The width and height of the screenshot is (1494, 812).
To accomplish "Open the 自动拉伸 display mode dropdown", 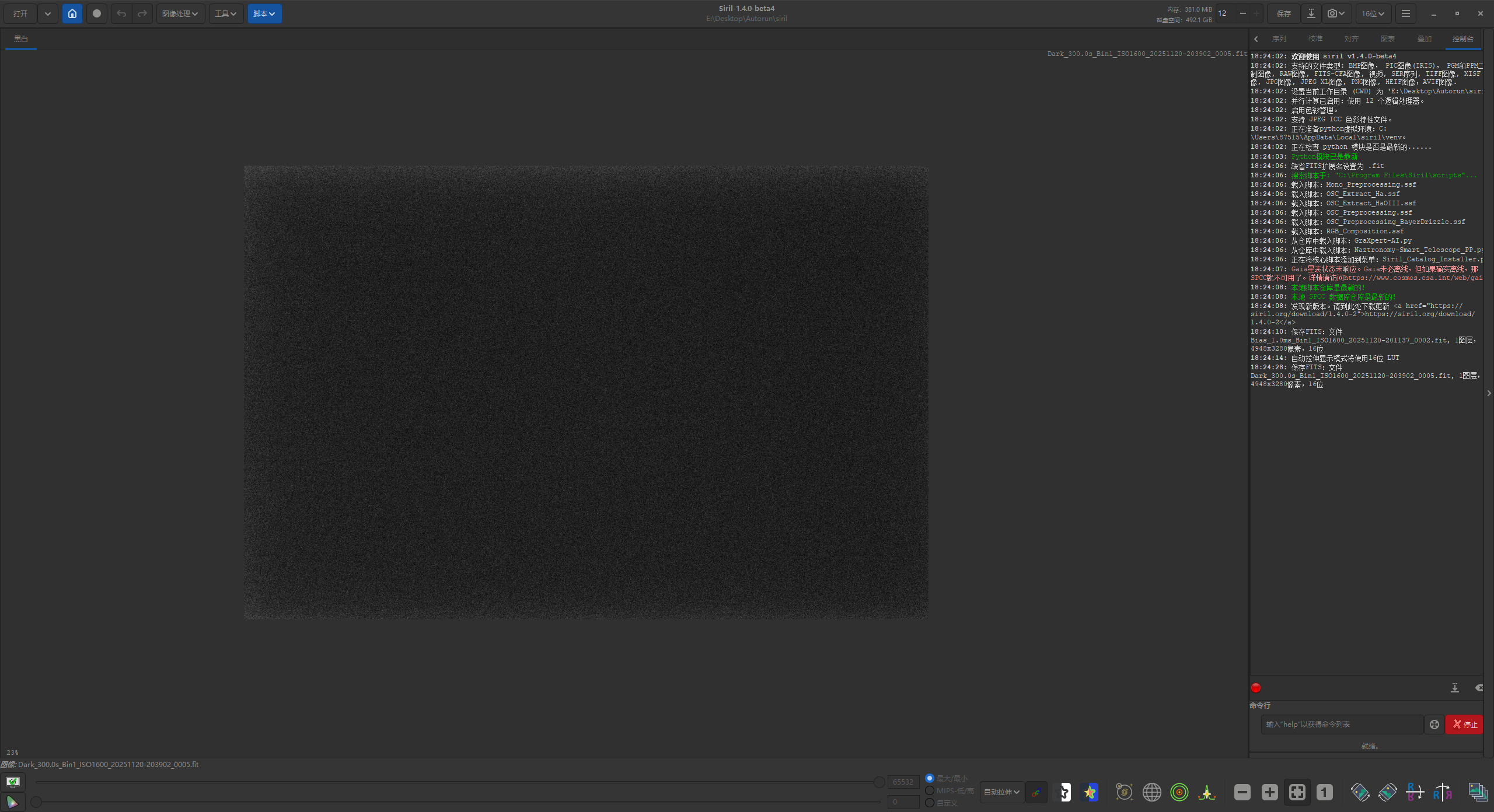I will [x=1001, y=792].
